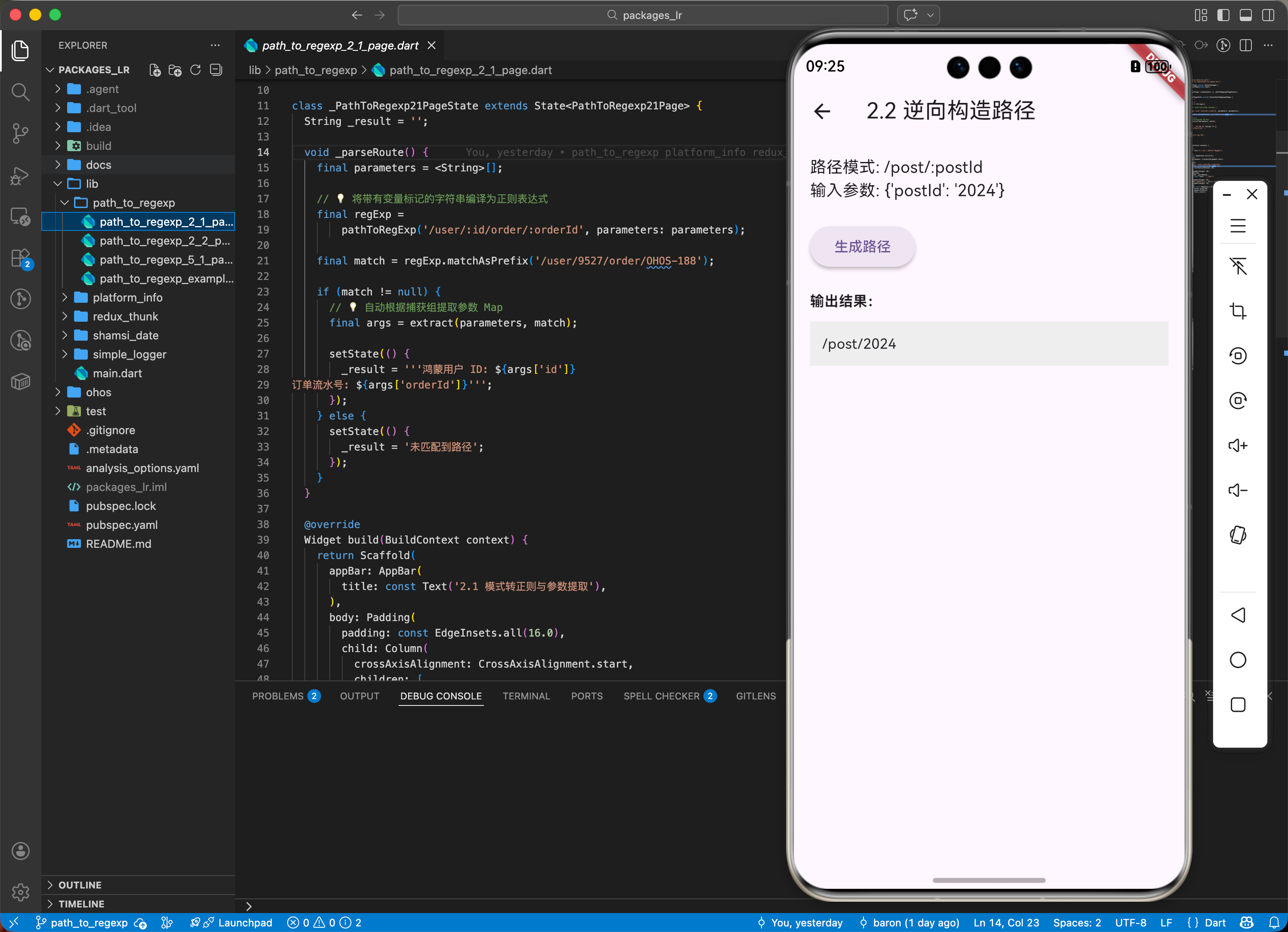This screenshot has height=932, width=1288.
Task: Collapse the path_to_regexp folder
Action: [x=133, y=203]
